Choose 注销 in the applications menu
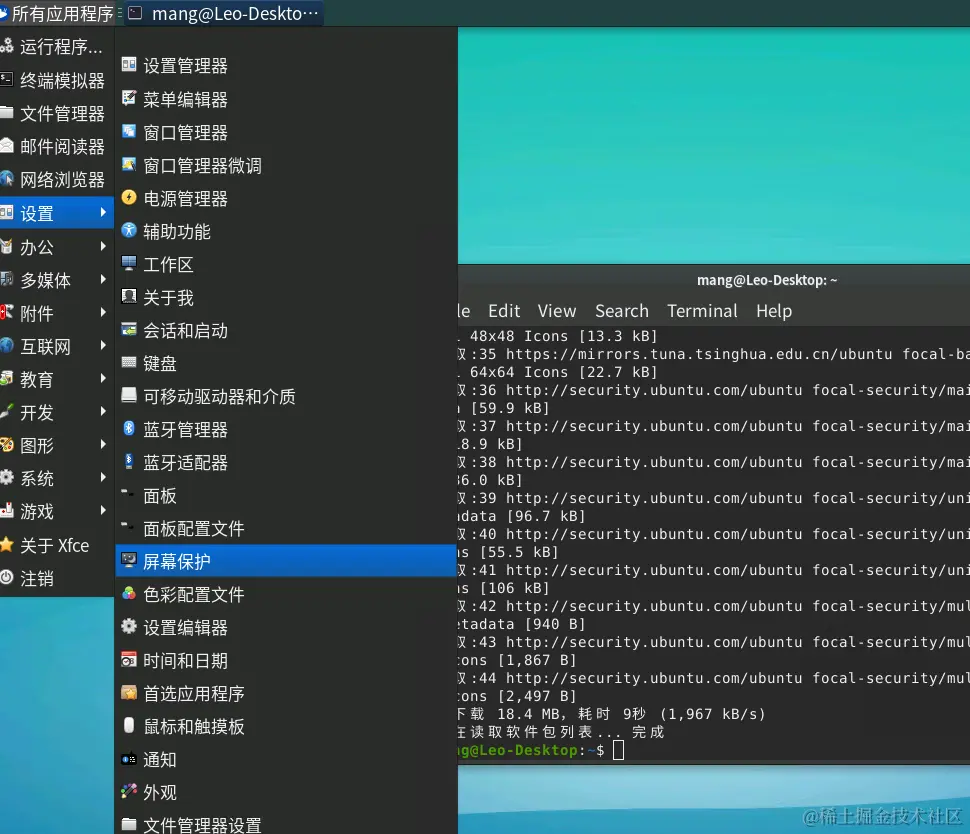 coord(57,578)
